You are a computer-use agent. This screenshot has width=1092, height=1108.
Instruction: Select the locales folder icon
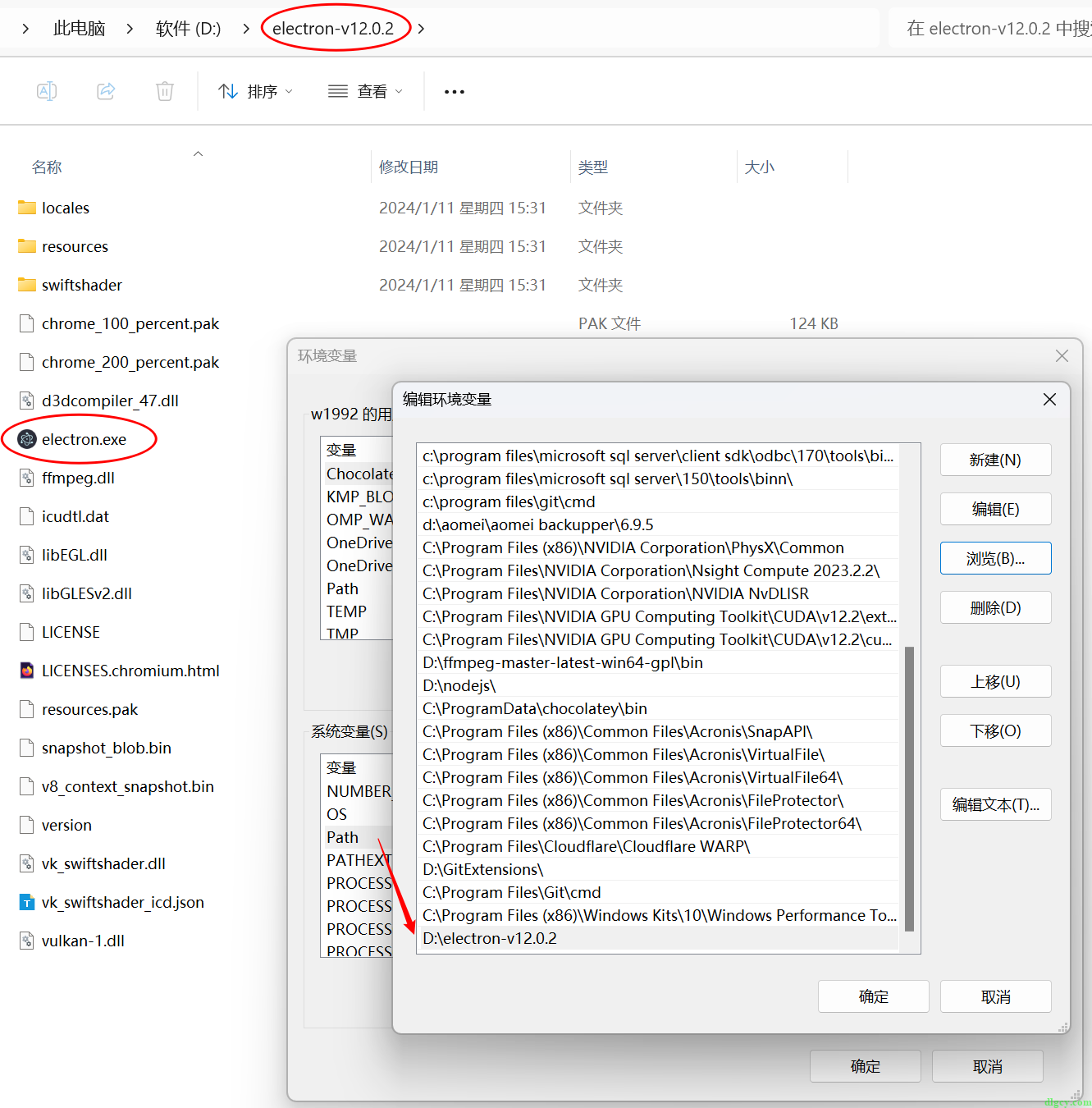[27, 208]
